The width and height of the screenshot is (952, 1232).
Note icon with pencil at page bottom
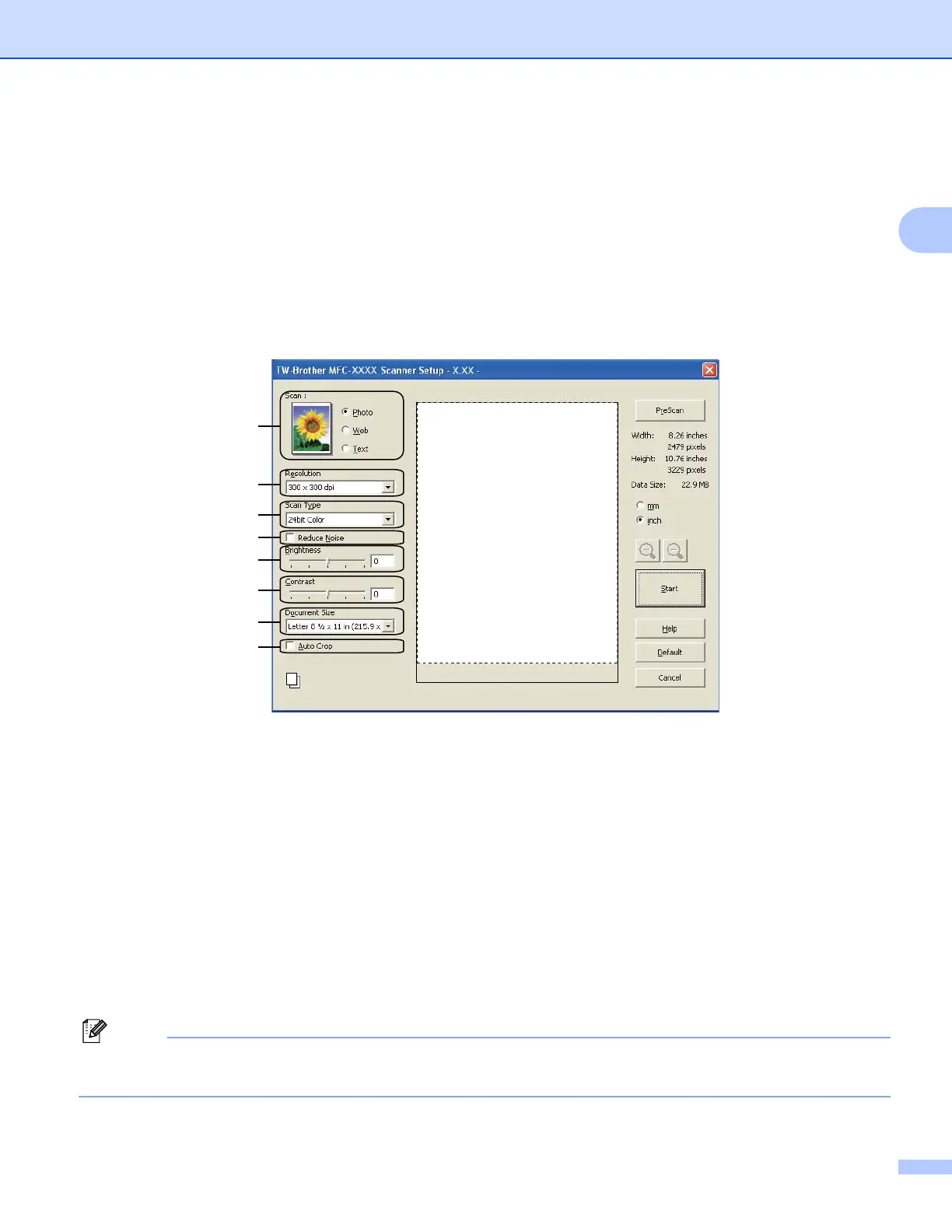(x=94, y=1031)
